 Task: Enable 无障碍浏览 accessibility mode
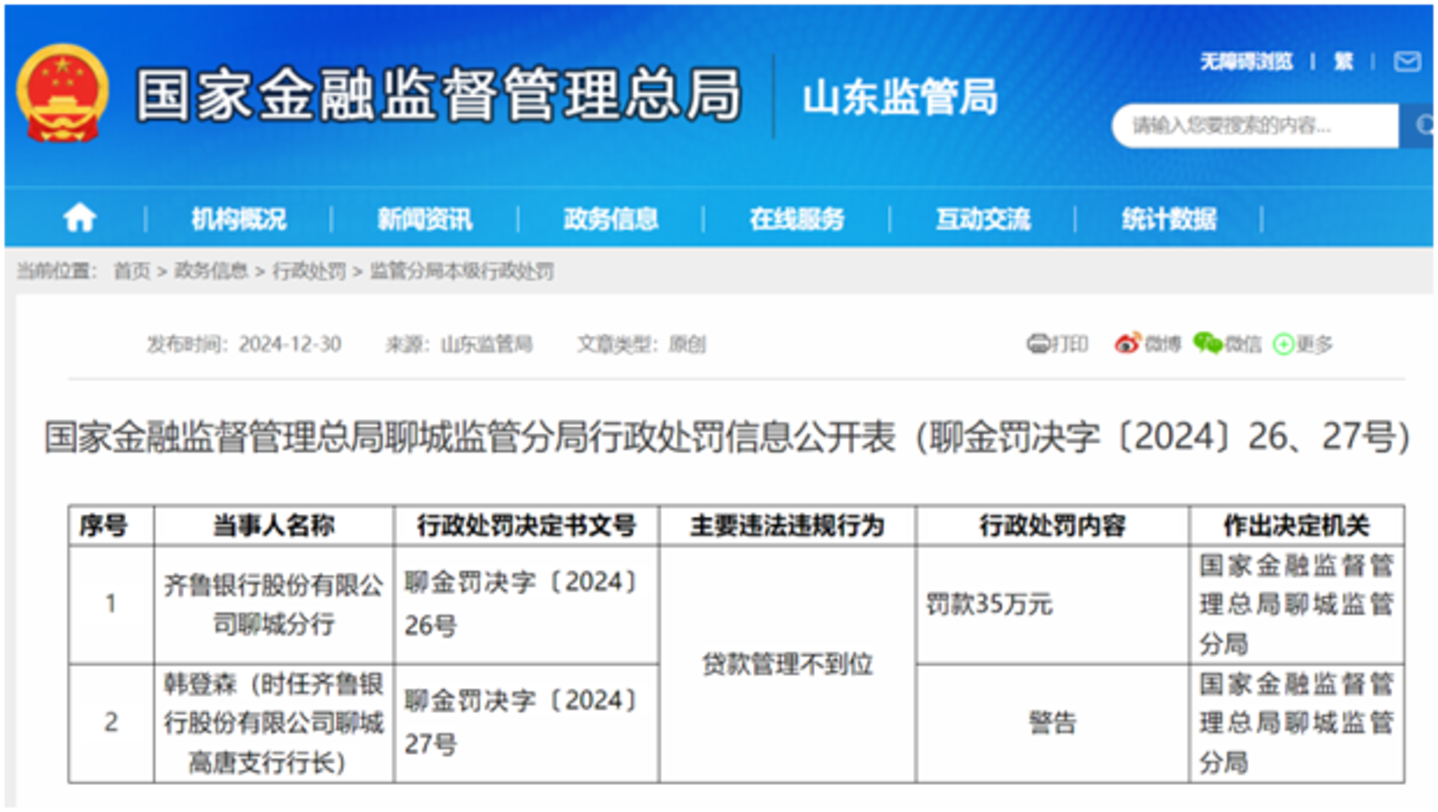(x=1246, y=62)
